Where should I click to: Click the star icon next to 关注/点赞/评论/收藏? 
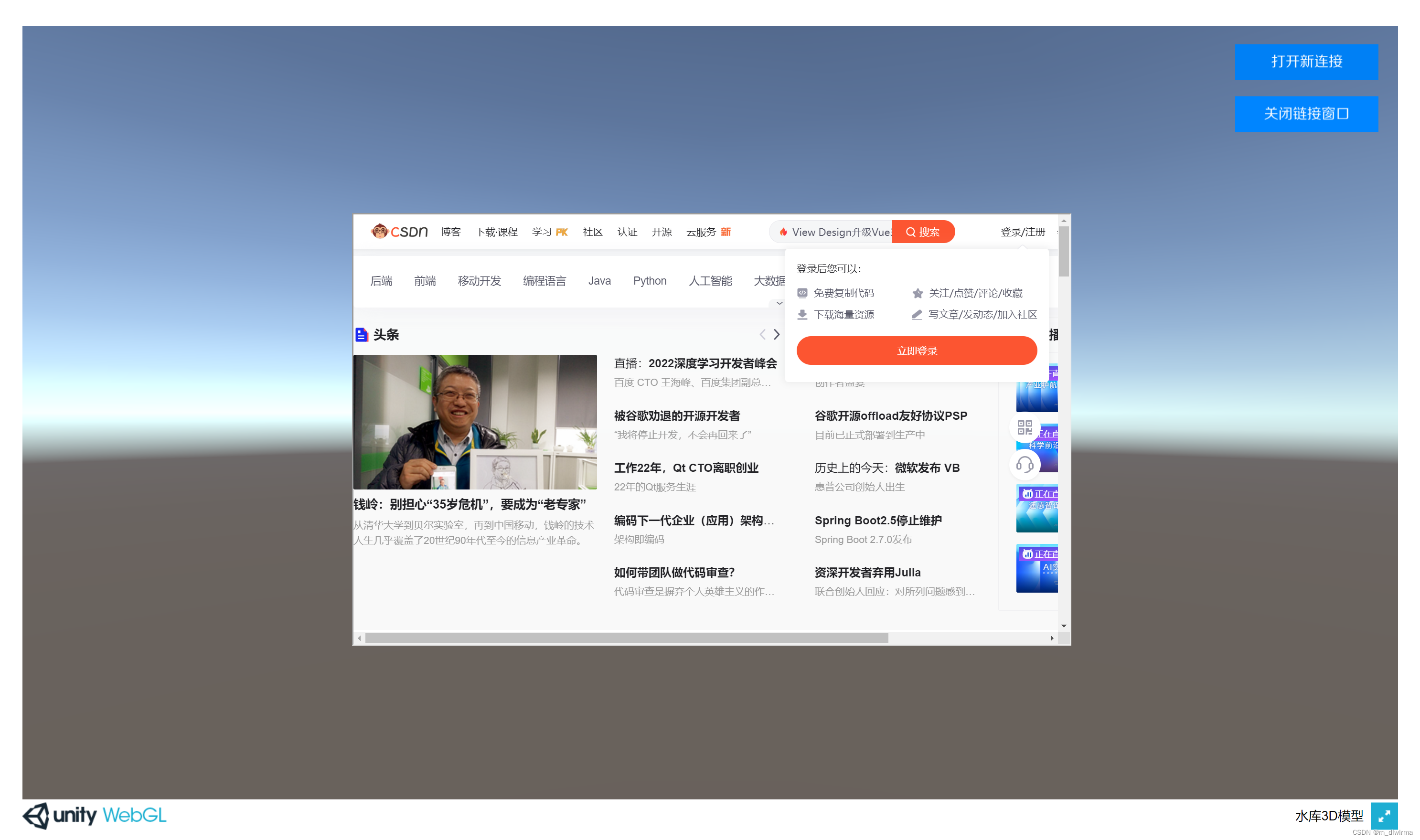coord(917,293)
